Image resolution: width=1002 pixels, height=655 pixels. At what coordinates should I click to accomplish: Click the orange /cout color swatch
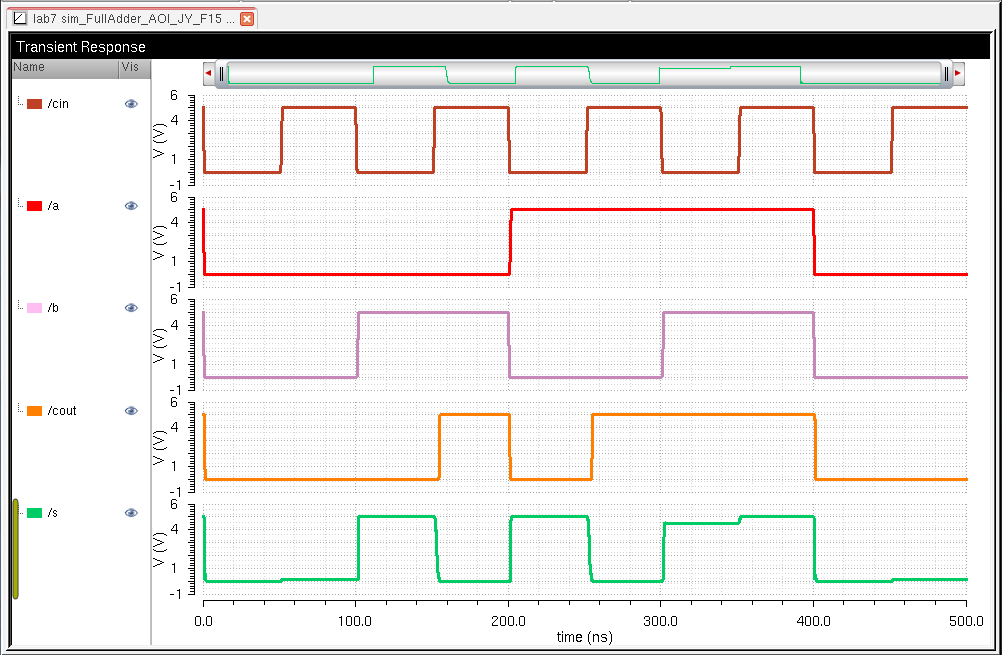[x=34, y=411]
